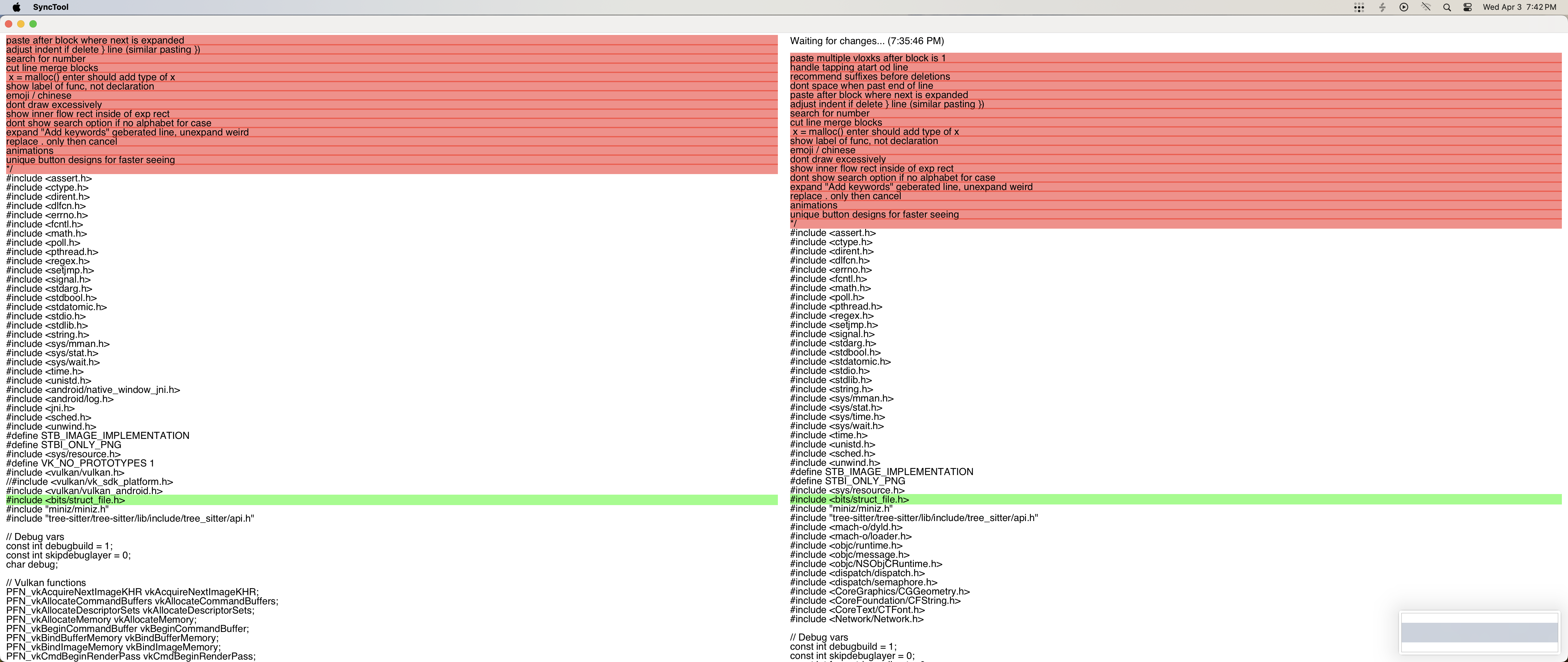
Task: Click the dot-grid menu bar icon
Action: tap(1359, 7)
